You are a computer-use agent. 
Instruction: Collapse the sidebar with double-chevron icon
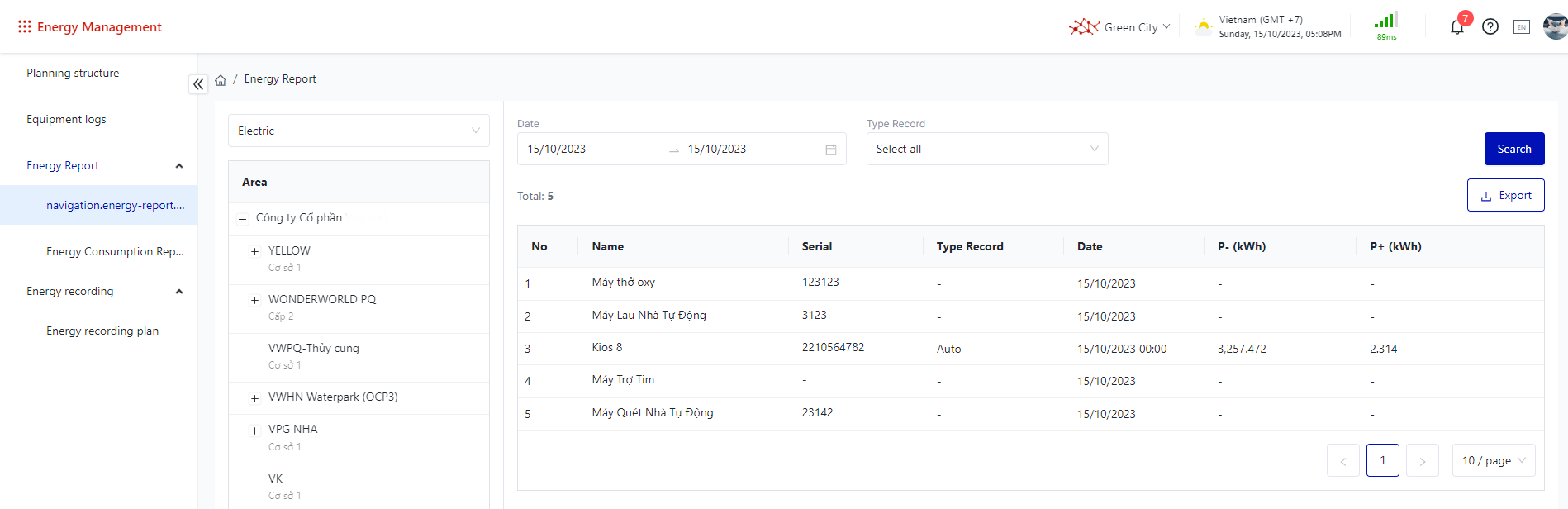point(198,84)
